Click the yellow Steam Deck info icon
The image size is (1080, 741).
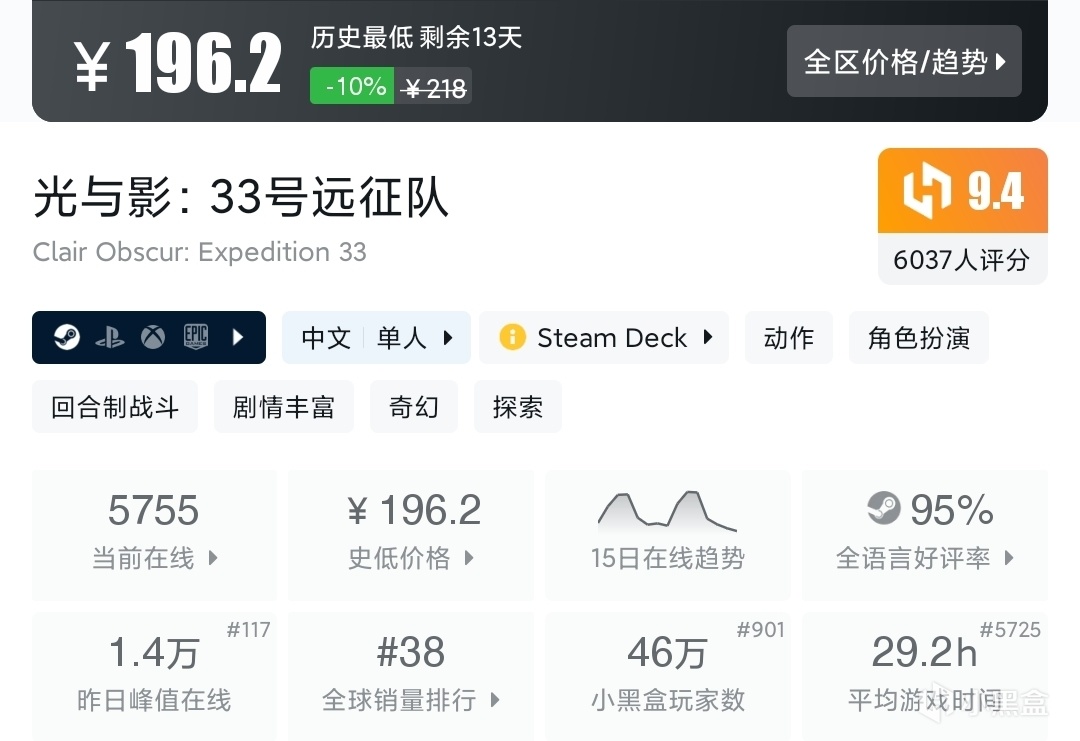(512, 338)
